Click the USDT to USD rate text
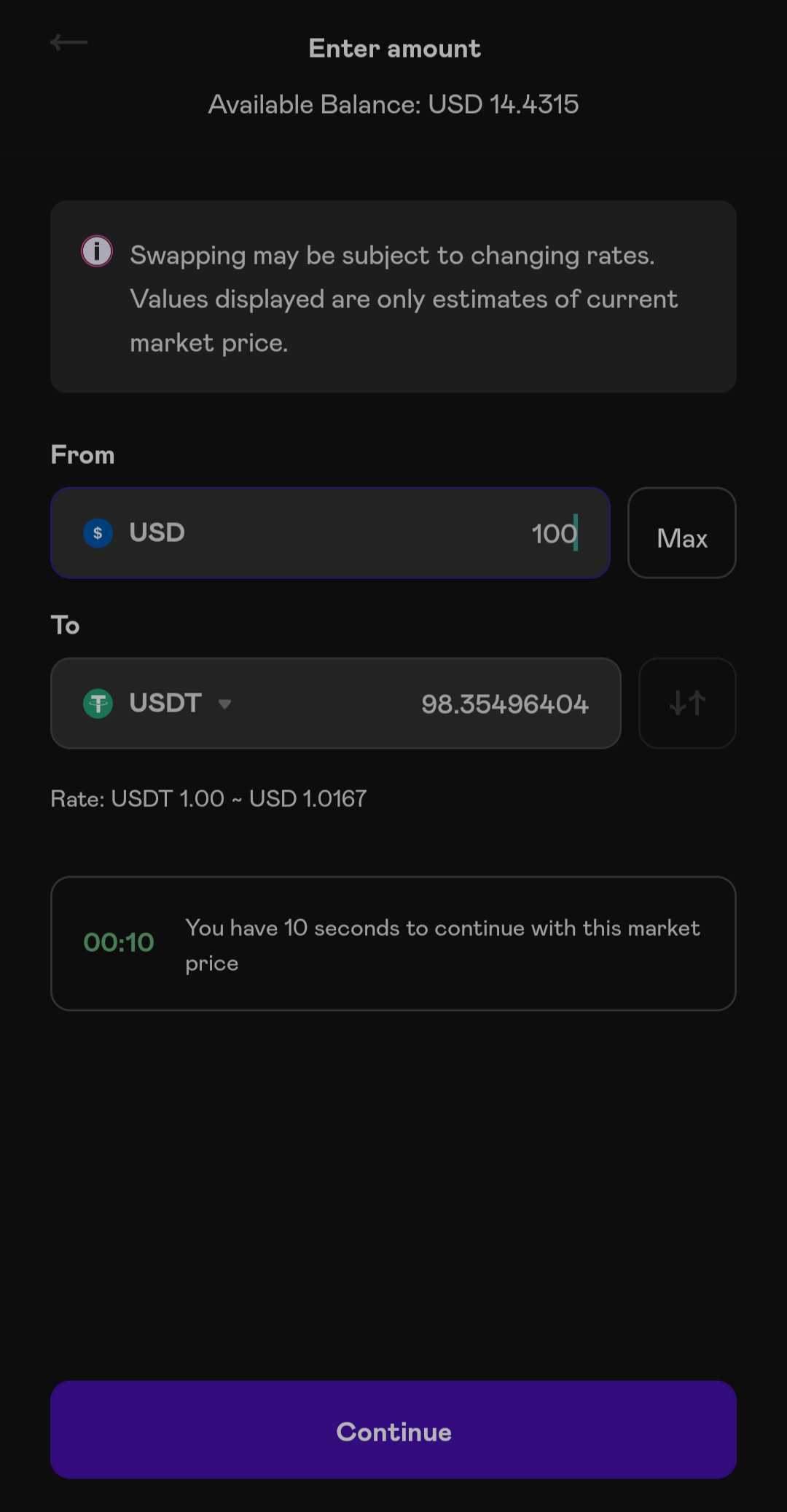This screenshot has height=1512, width=787. pos(208,799)
